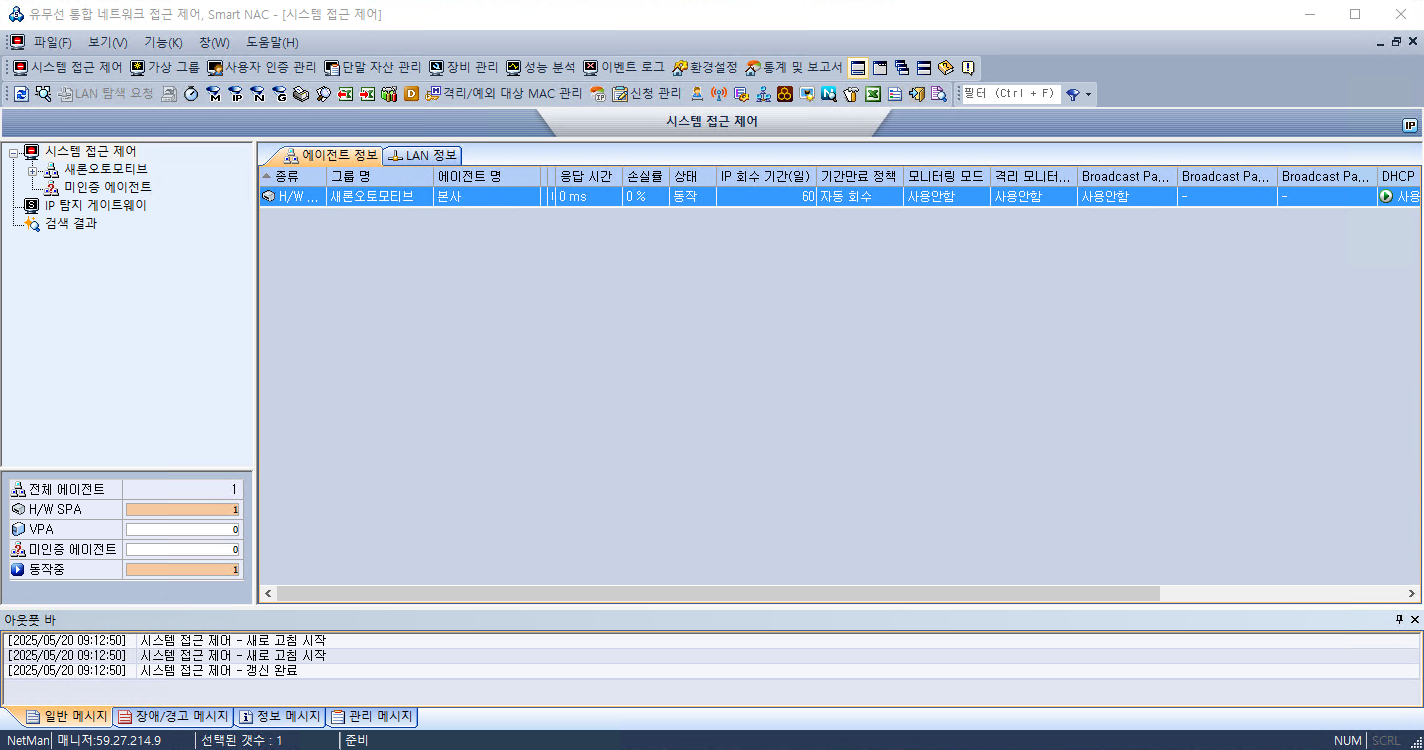The image size is (1424, 750).
Task: Open the bookshelf icon in the toolbar
Action: 389,94
